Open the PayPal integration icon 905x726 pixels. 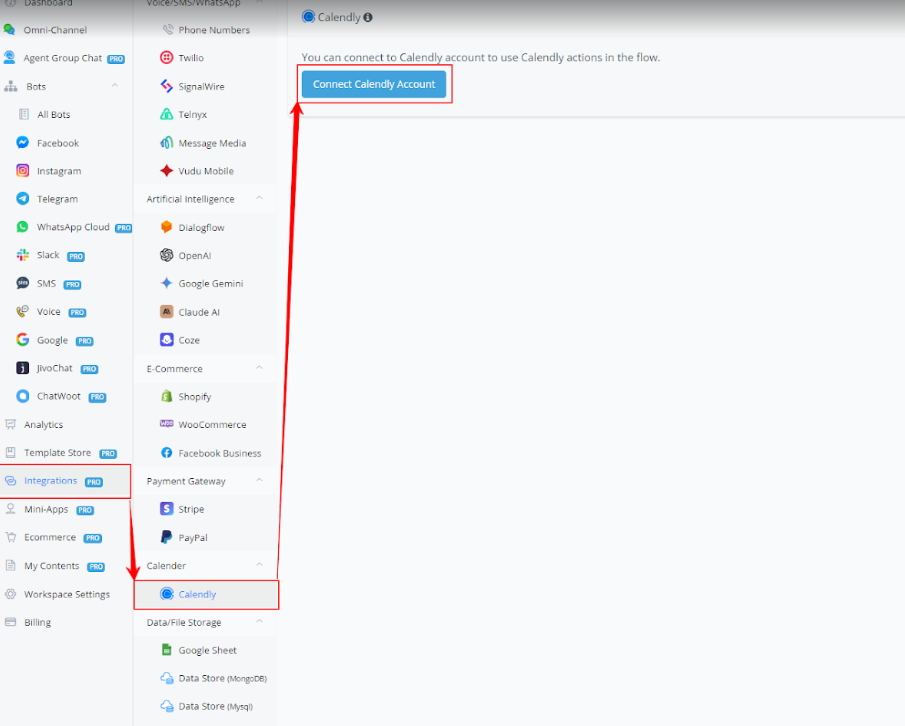167,538
